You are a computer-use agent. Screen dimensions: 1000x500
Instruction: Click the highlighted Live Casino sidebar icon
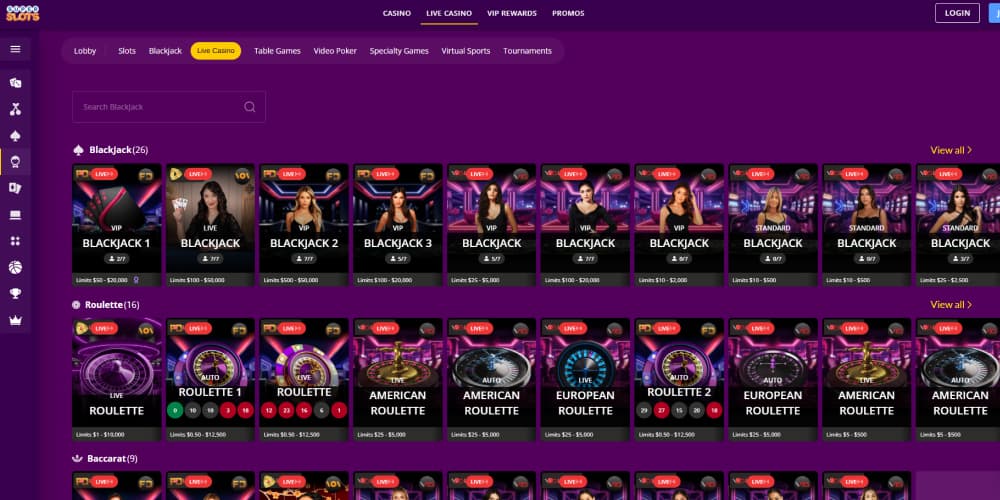(x=15, y=162)
